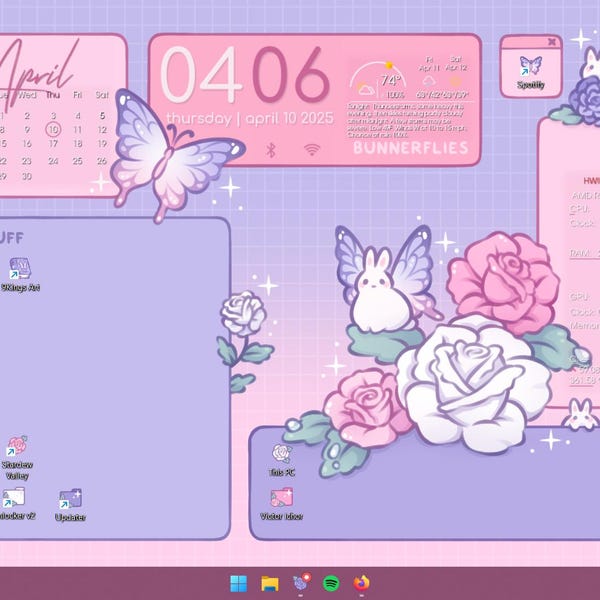Click the Bluetooth icon in clock widget
Viewport: 600px width, 600px height.
[x=271, y=150]
